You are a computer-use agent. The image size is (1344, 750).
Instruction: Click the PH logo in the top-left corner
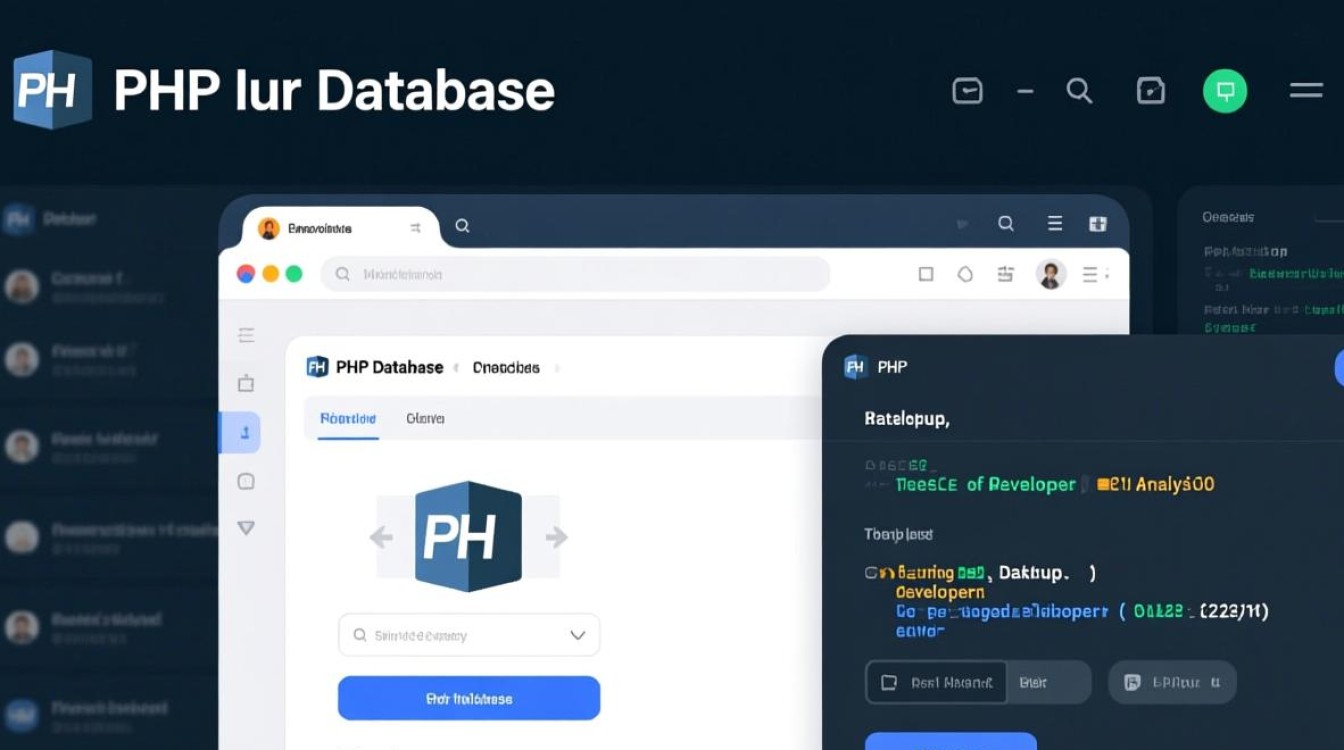52,88
